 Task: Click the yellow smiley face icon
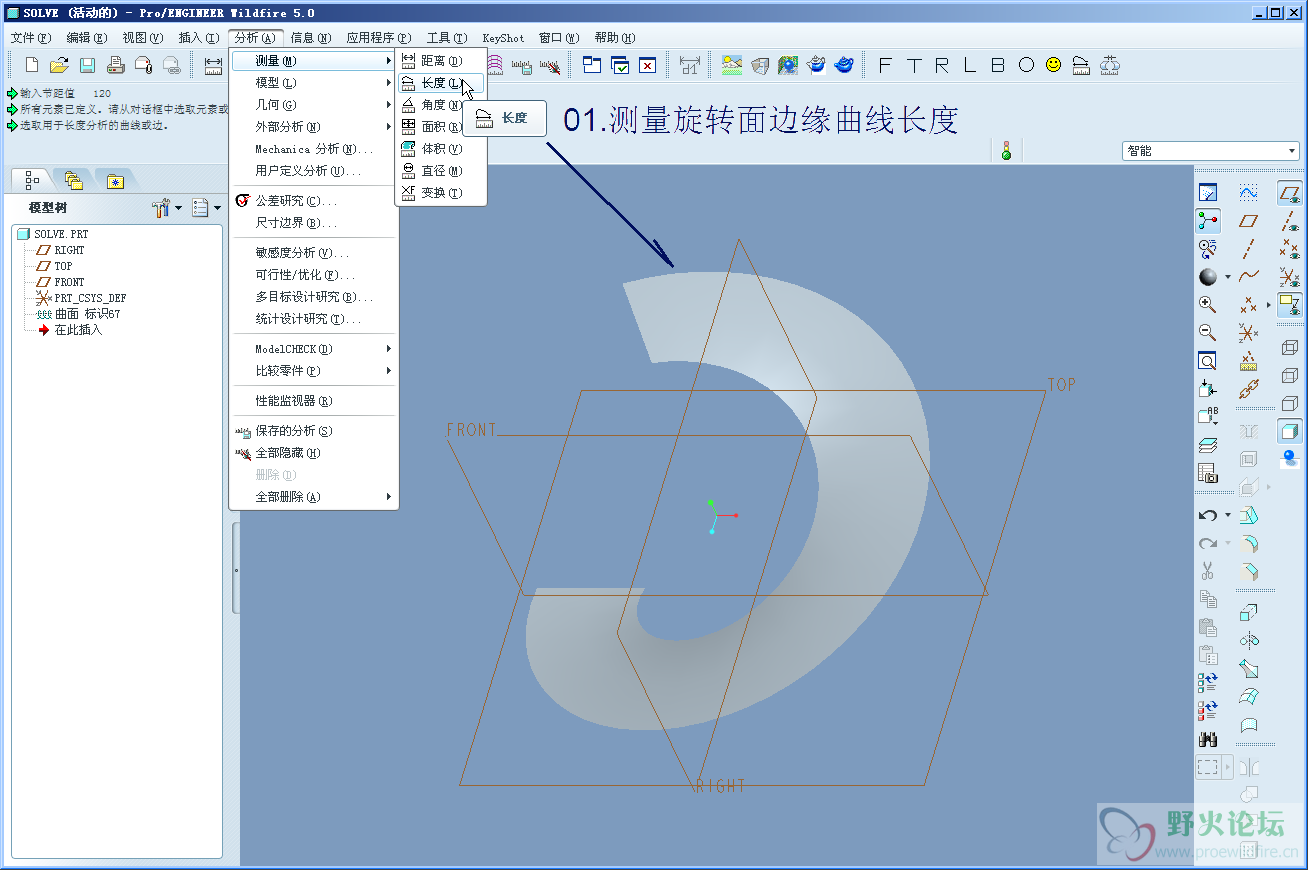[x=1054, y=65]
